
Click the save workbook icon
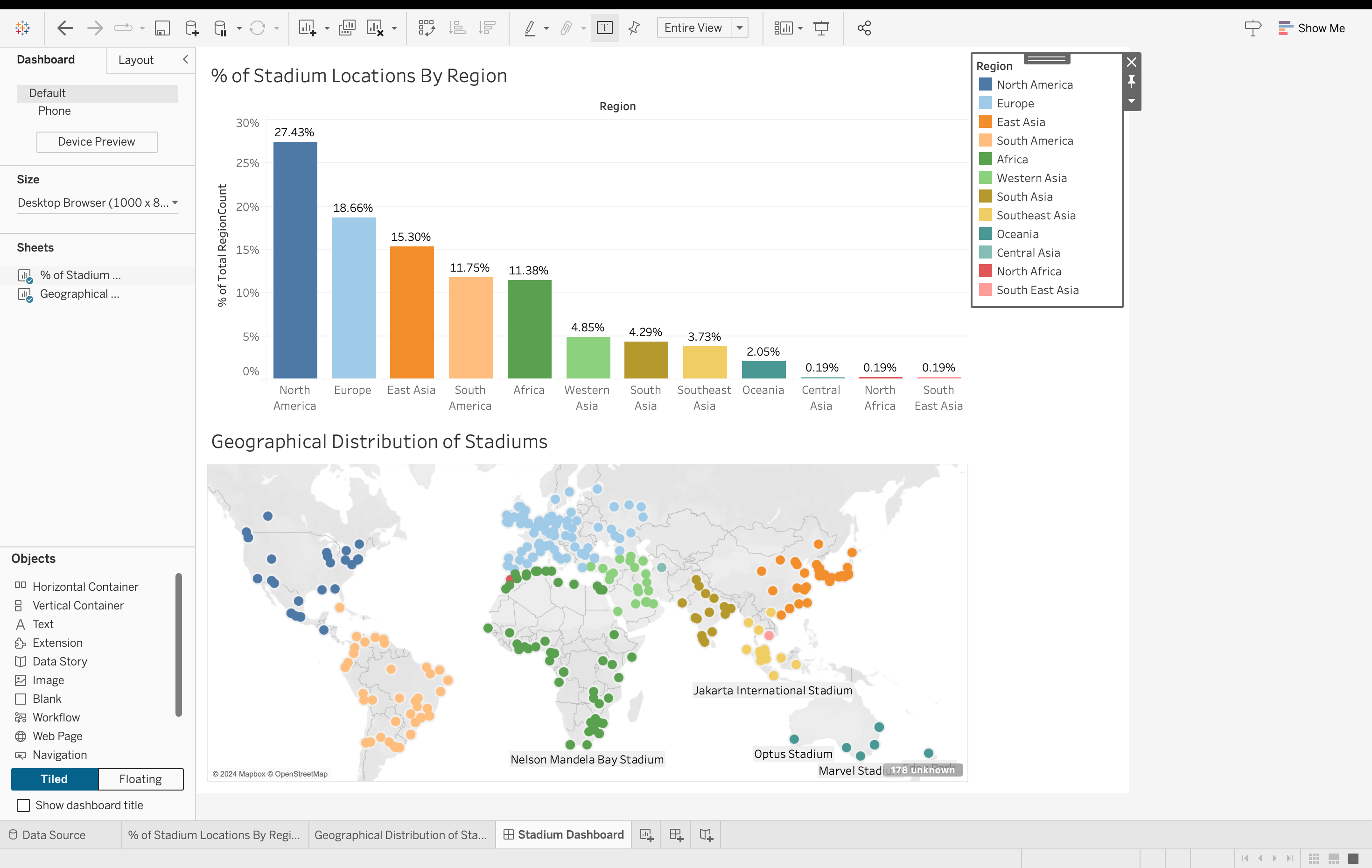[x=162, y=28]
